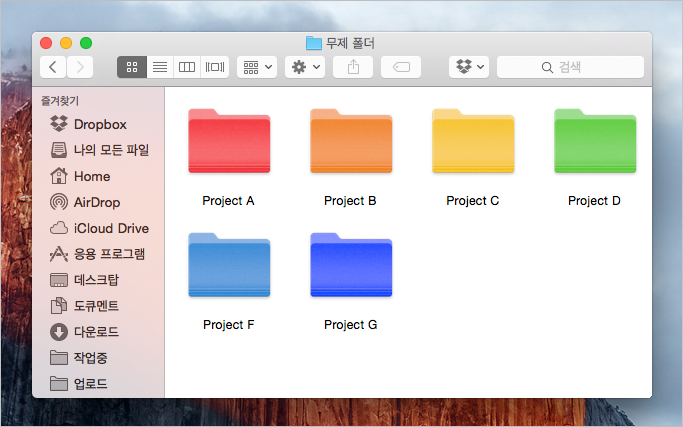Click the red close window button
Image resolution: width=683 pixels, height=427 pixels.
[x=46, y=43]
